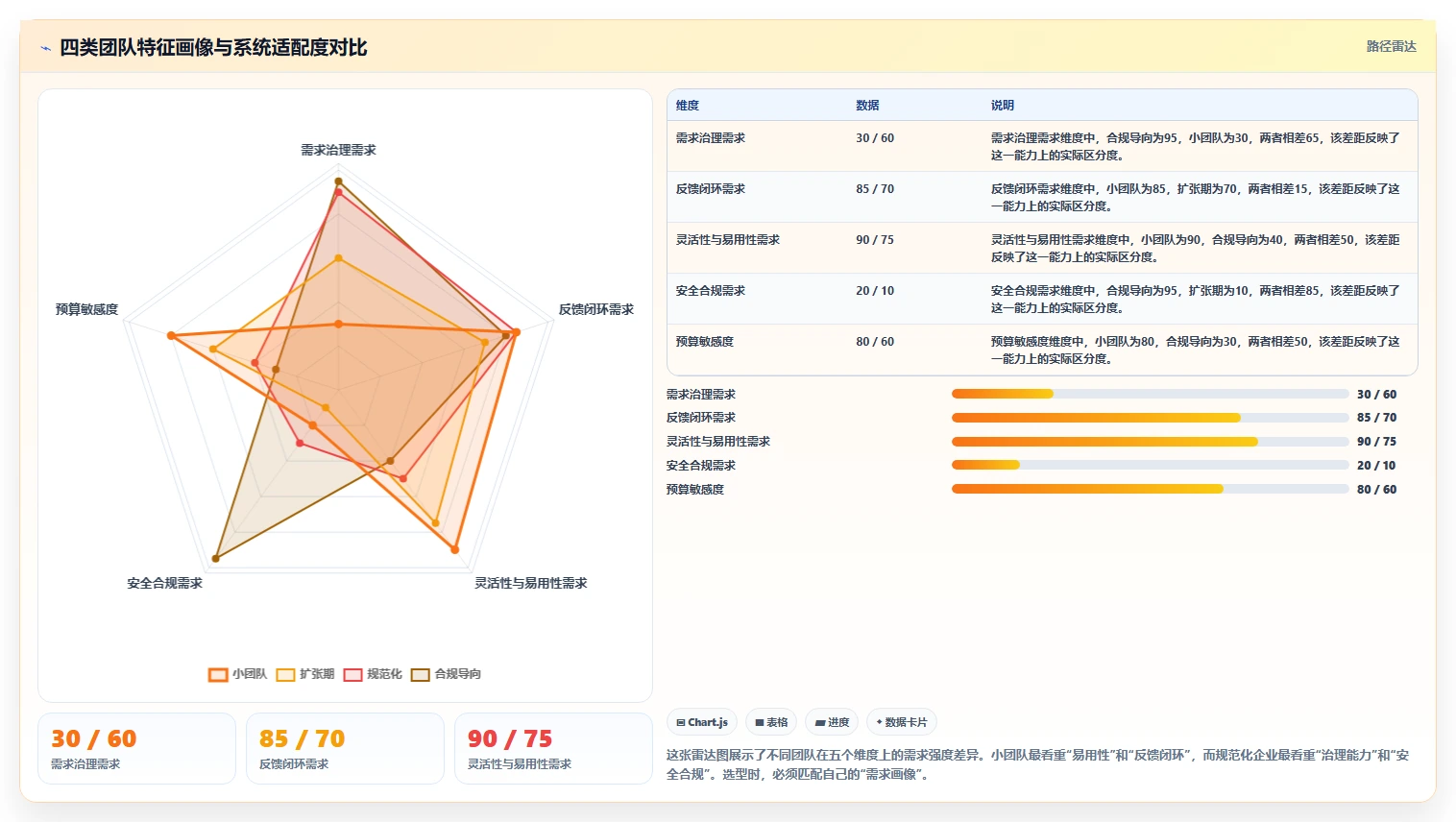
Task: Click 小团队 data point on 预算敏感度 axis
Action: point(171,336)
